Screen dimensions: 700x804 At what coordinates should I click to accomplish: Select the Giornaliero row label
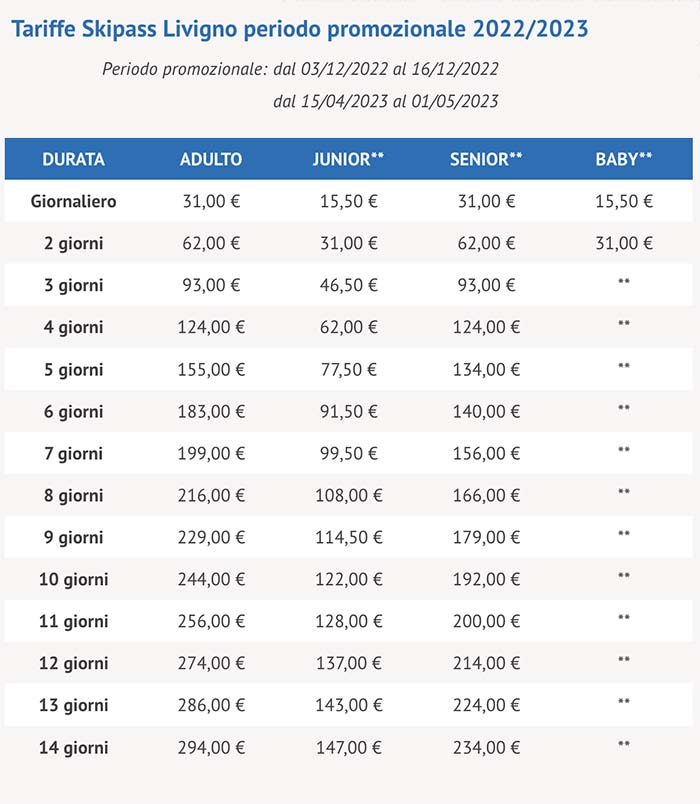(x=73, y=201)
